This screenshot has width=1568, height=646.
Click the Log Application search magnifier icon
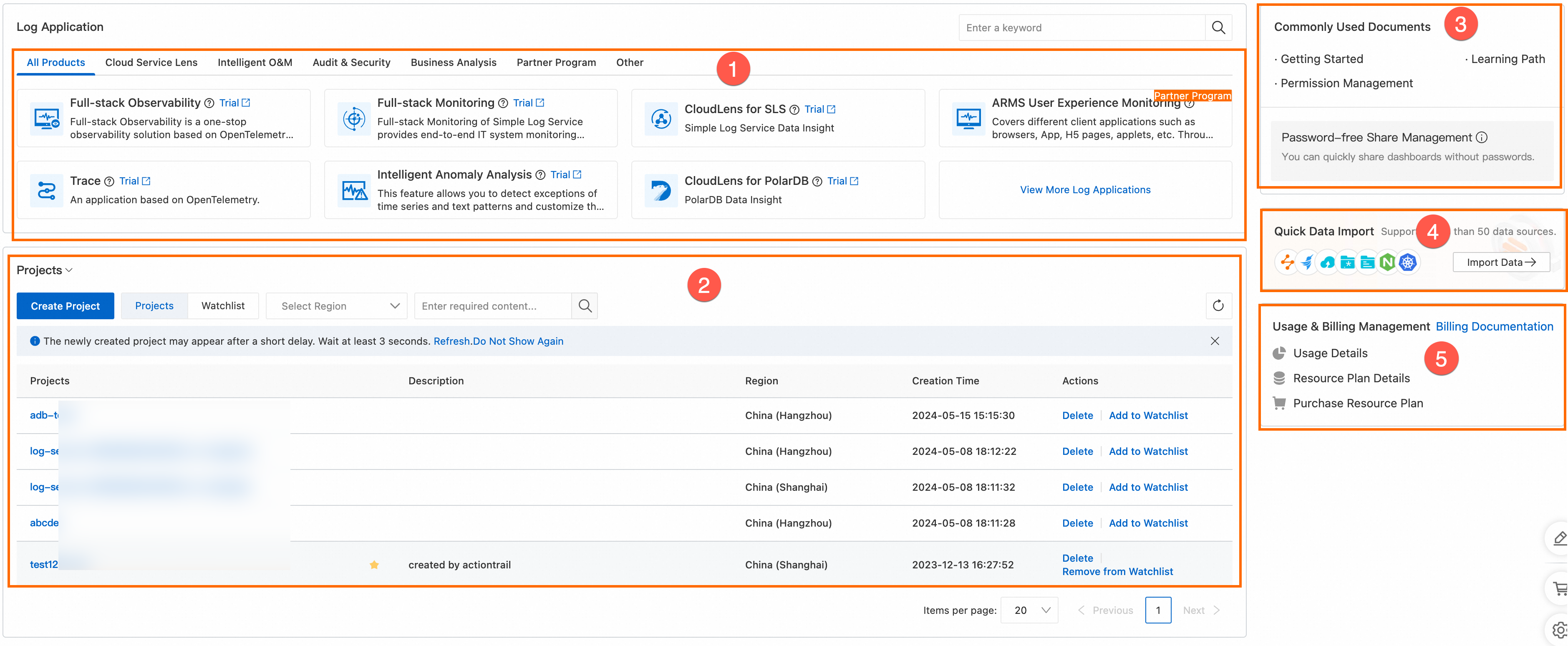click(1218, 28)
